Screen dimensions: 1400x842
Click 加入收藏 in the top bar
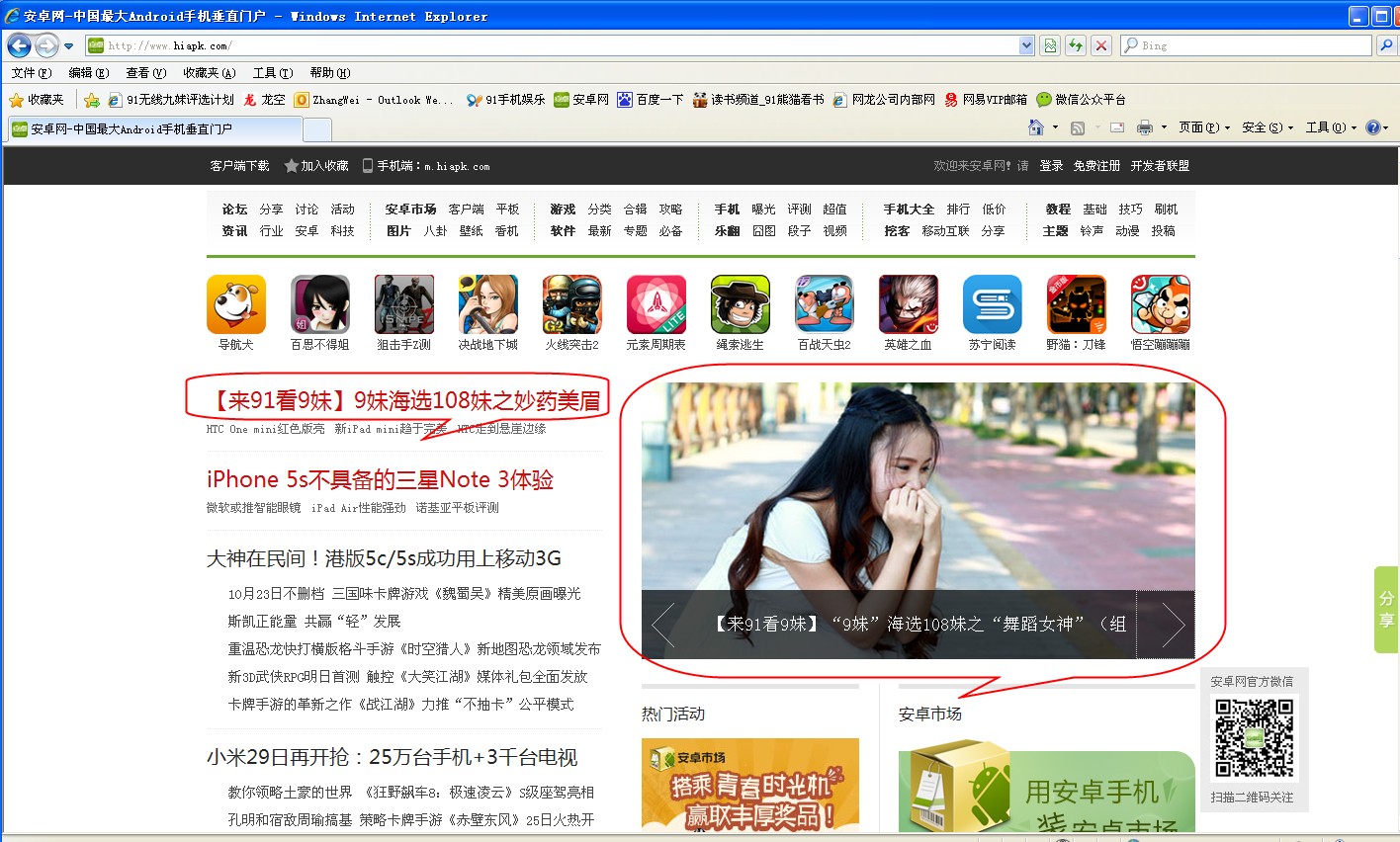click(x=316, y=166)
